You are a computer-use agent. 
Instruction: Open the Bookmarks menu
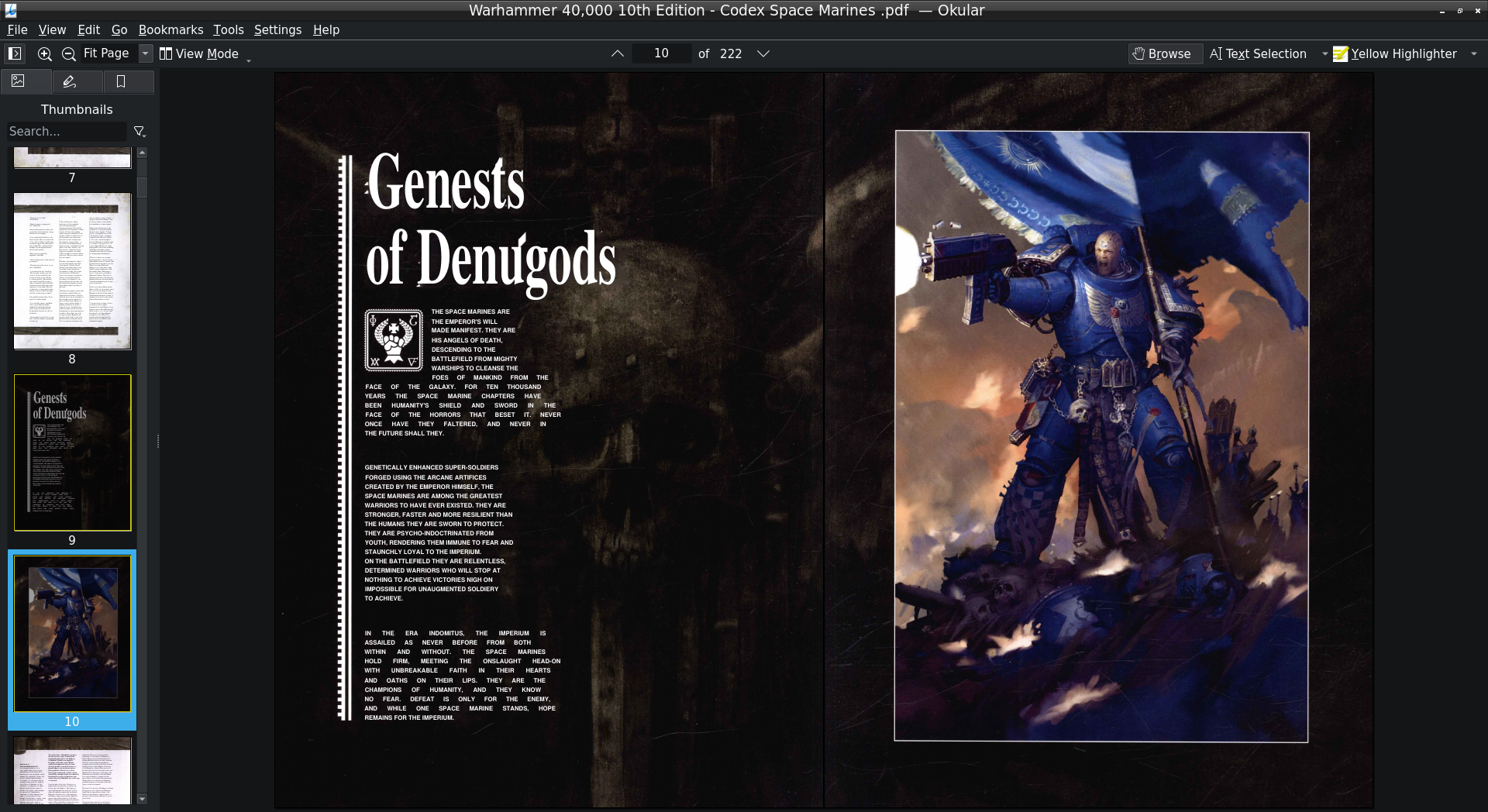(170, 29)
